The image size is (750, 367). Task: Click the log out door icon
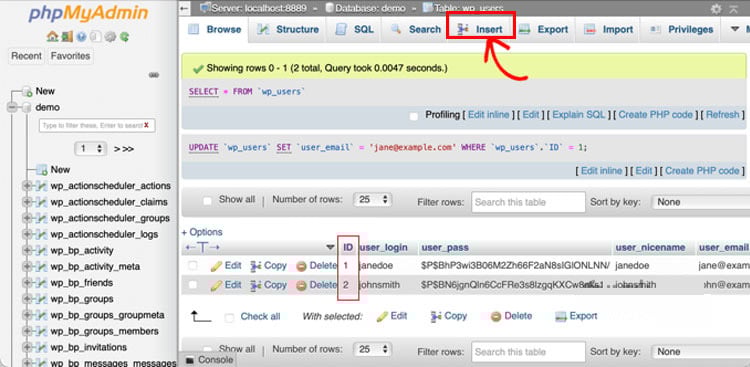(66, 36)
